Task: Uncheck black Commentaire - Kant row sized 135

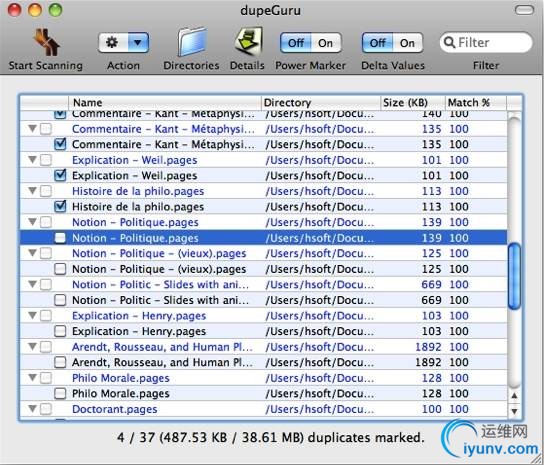Action: [60, 144]
